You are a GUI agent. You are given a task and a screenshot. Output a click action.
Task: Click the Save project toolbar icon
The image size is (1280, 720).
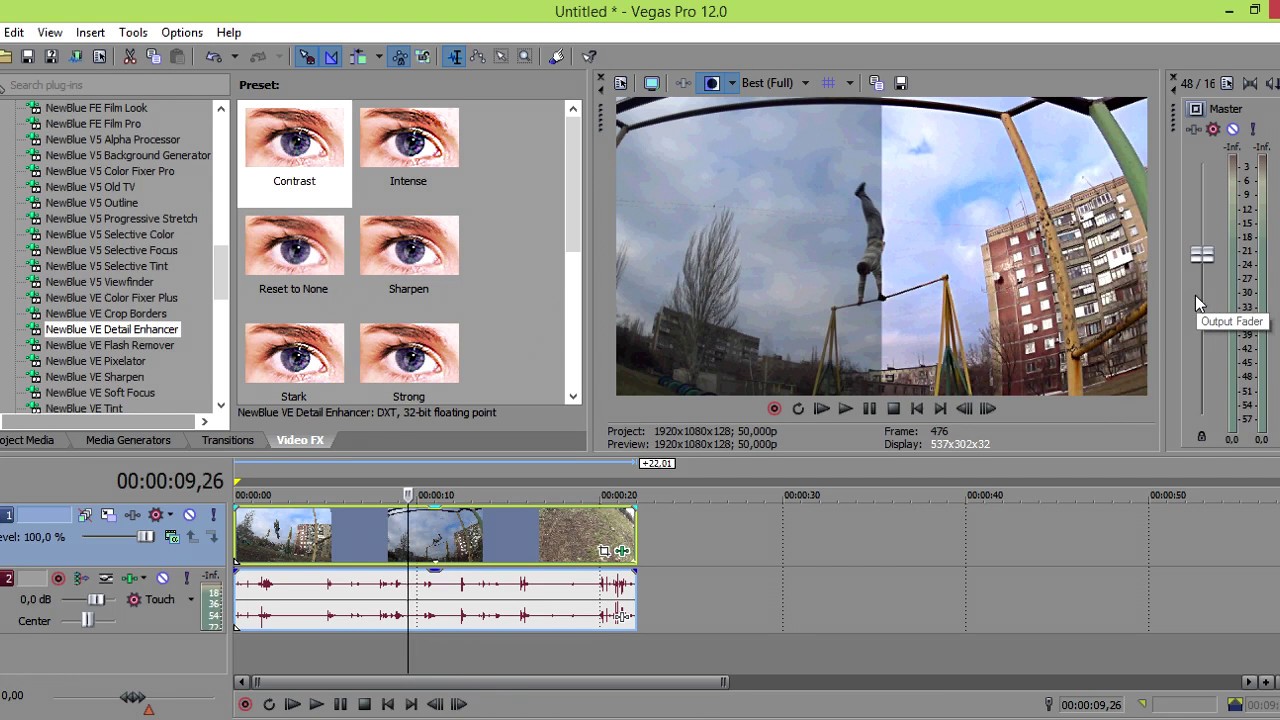28,57
